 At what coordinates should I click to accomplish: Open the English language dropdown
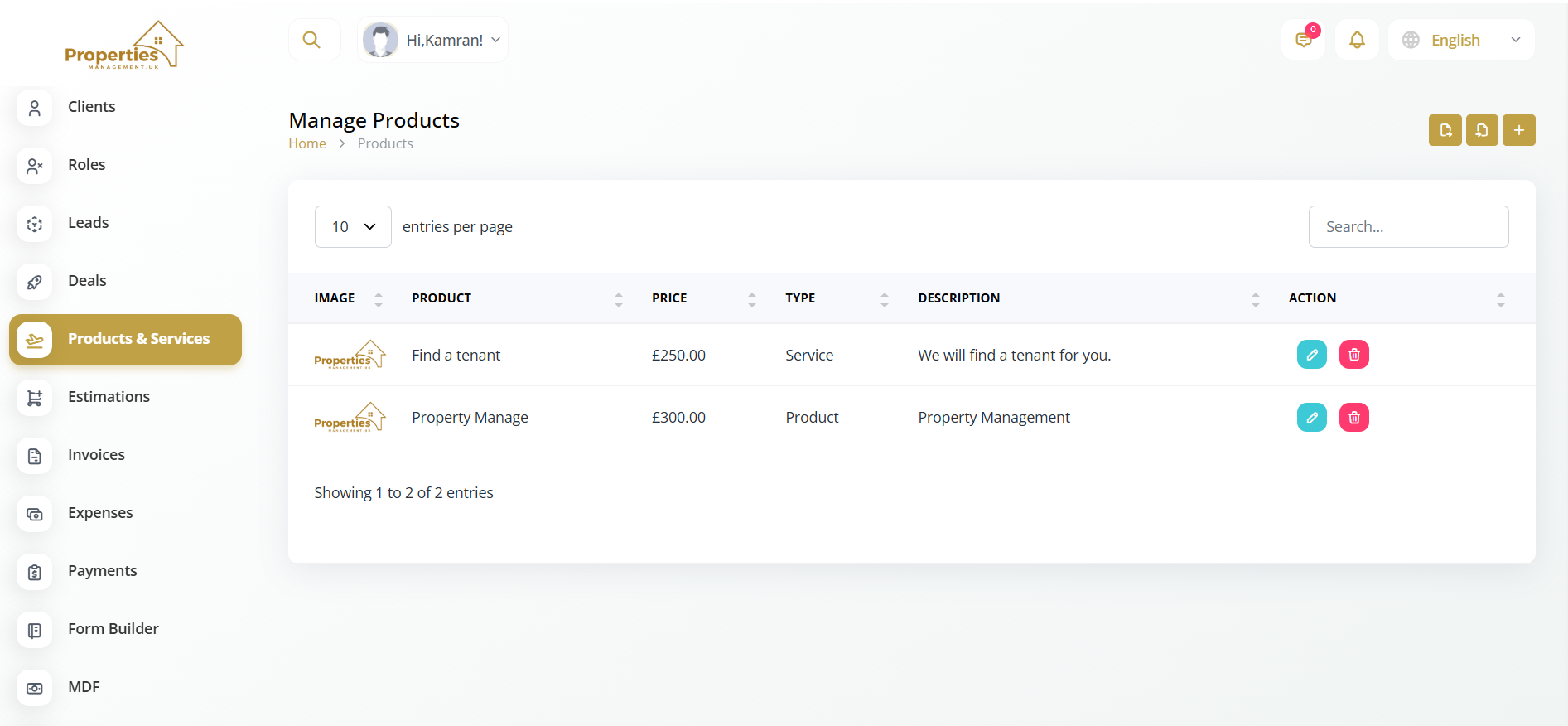1461,40
